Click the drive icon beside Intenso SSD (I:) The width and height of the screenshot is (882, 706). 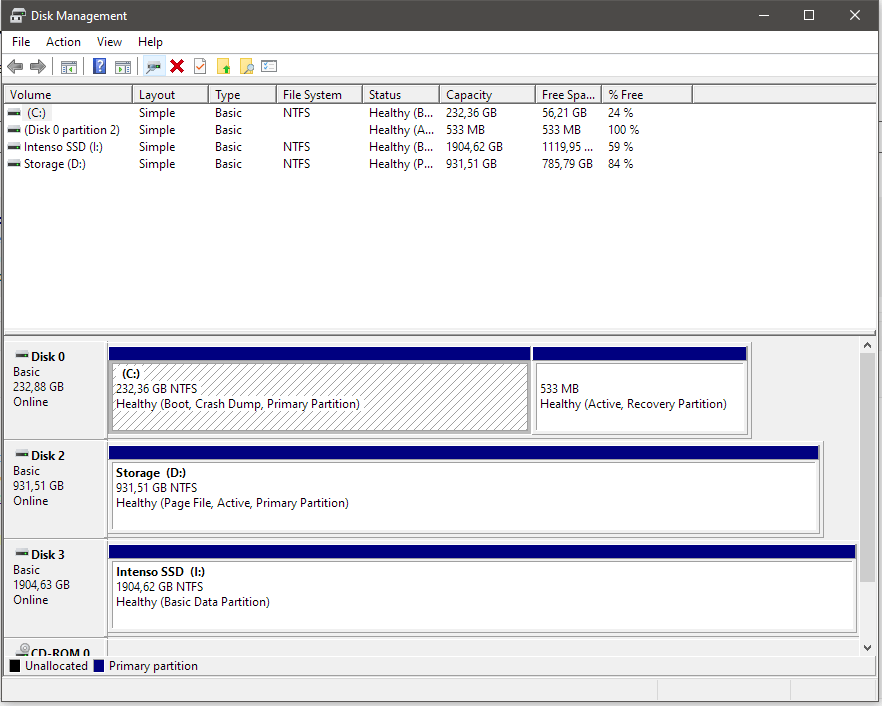pos(14,147)
